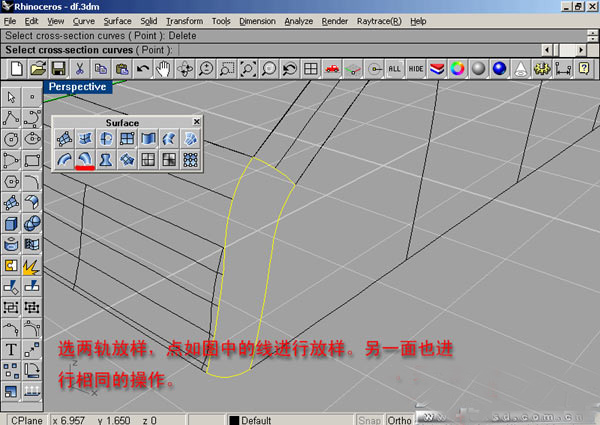600x425 pixels.
Task: Click the Edit Layers stack icon
Action: (x=437, y=68)
